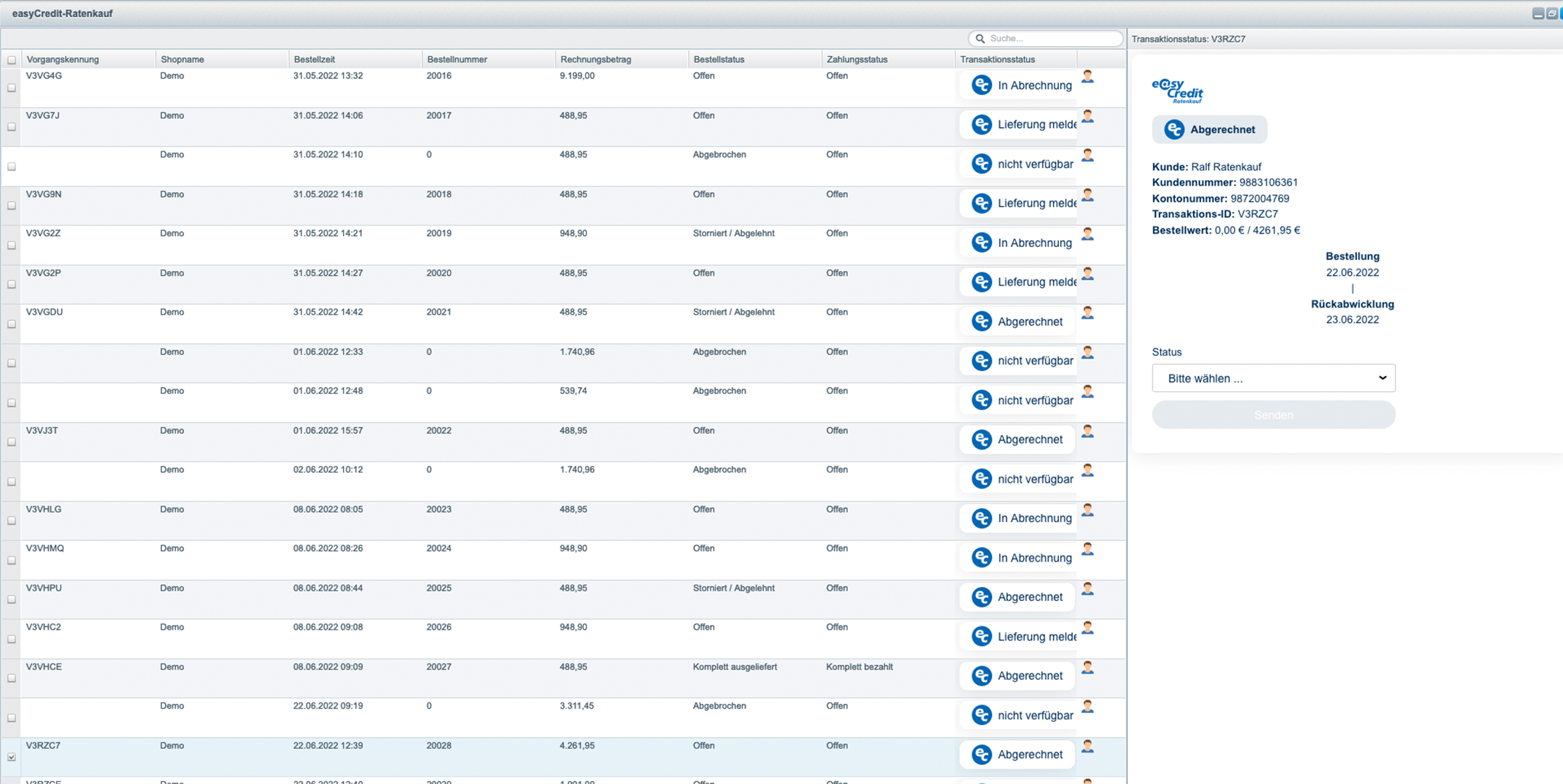Check the row V3VG2Z checkbox
Viewport: 1563px width, 784px height.
(11, 246)
